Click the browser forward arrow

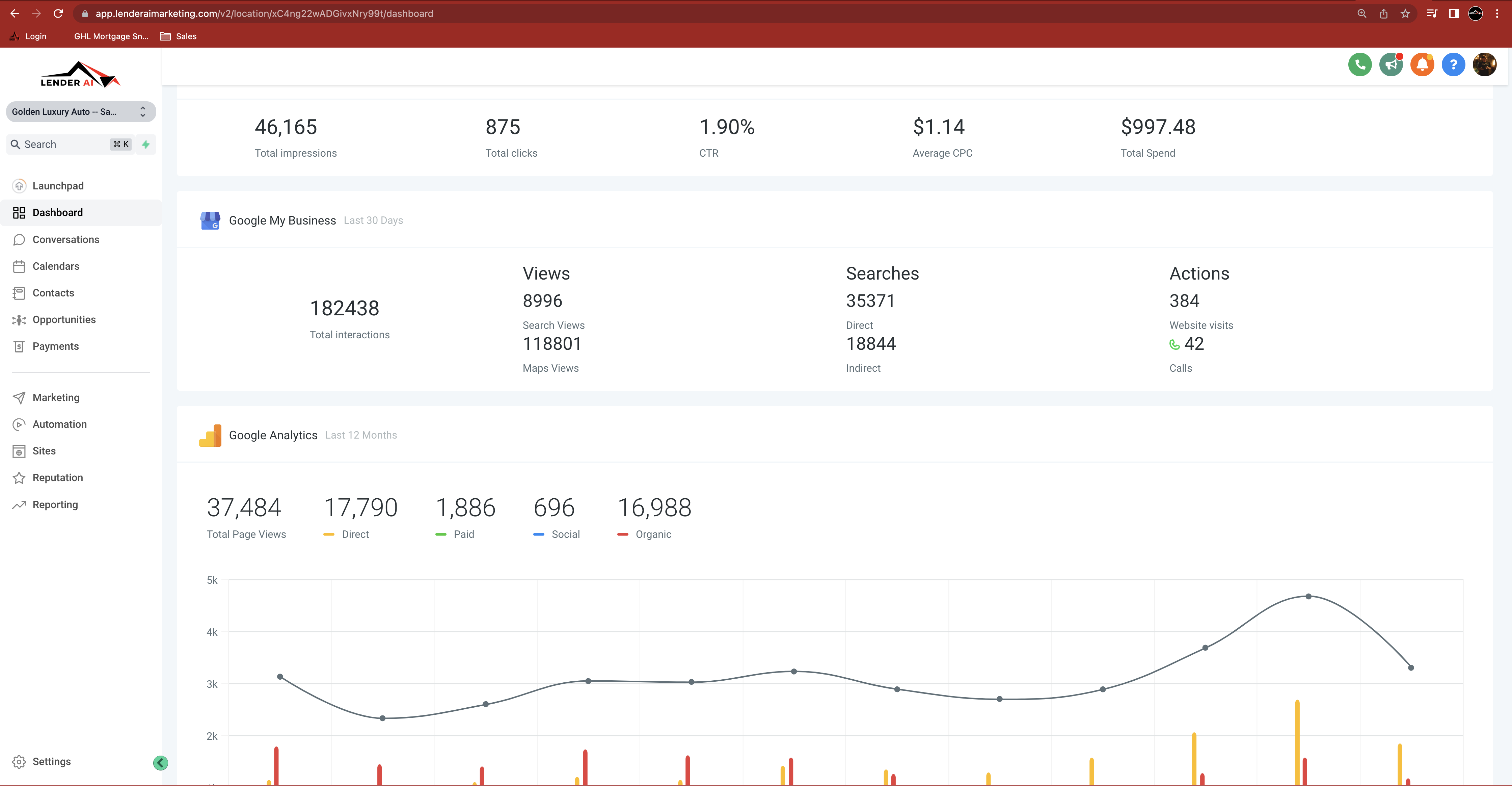coord(36,14)
